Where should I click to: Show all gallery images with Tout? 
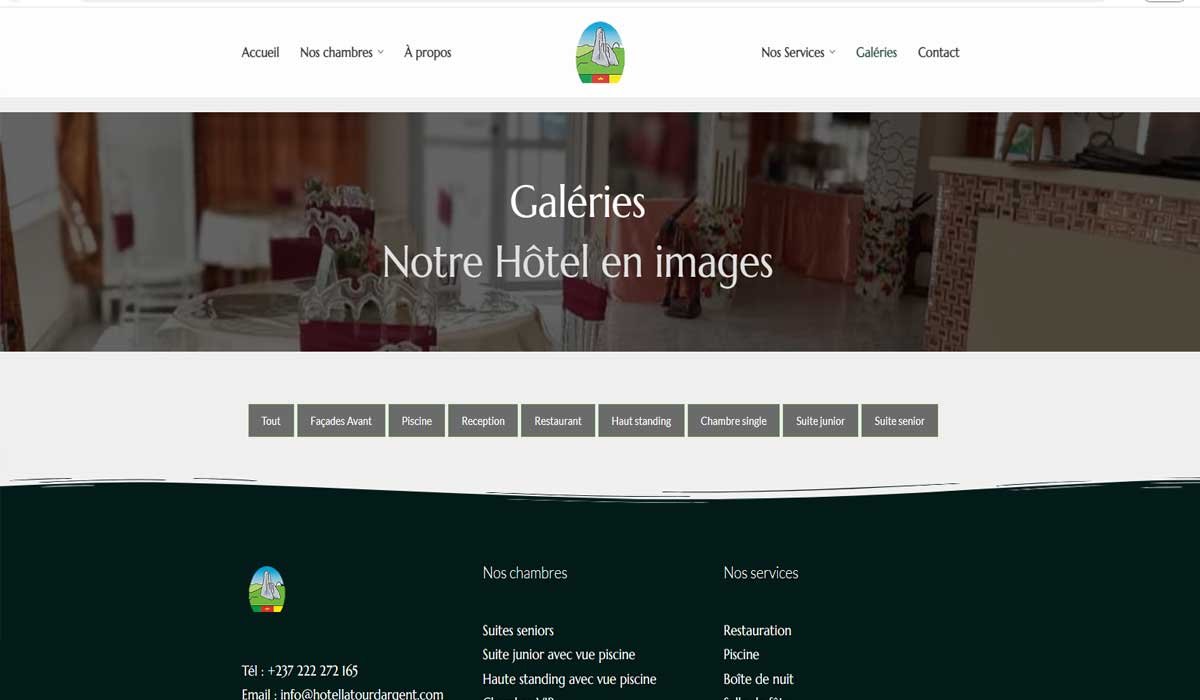point(271,421)
